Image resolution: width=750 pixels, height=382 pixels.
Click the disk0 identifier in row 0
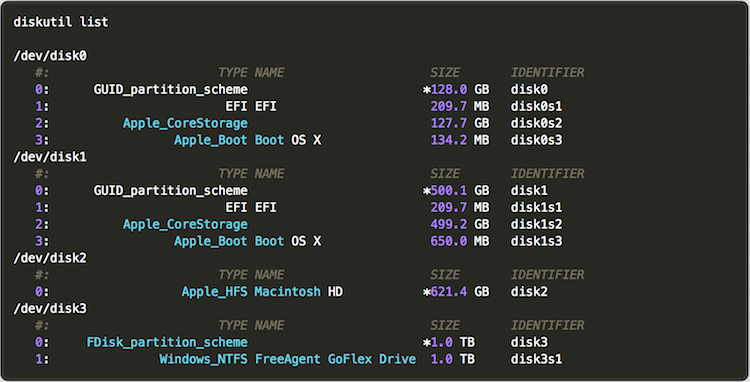(x=529, y=89)
